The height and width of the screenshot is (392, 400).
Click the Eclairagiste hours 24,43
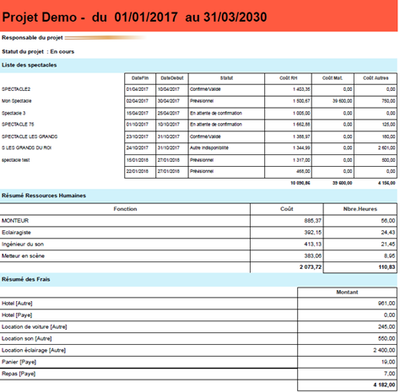point(360,232)
